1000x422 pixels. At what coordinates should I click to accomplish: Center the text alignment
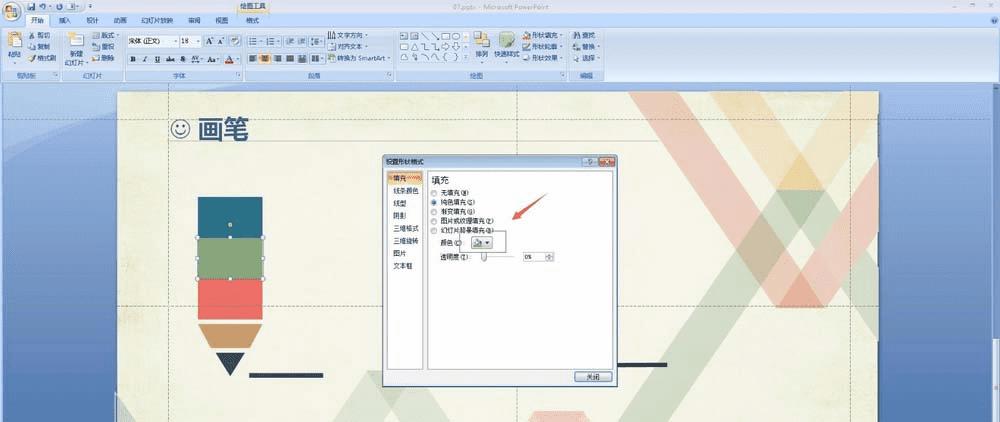coord(265,59)
